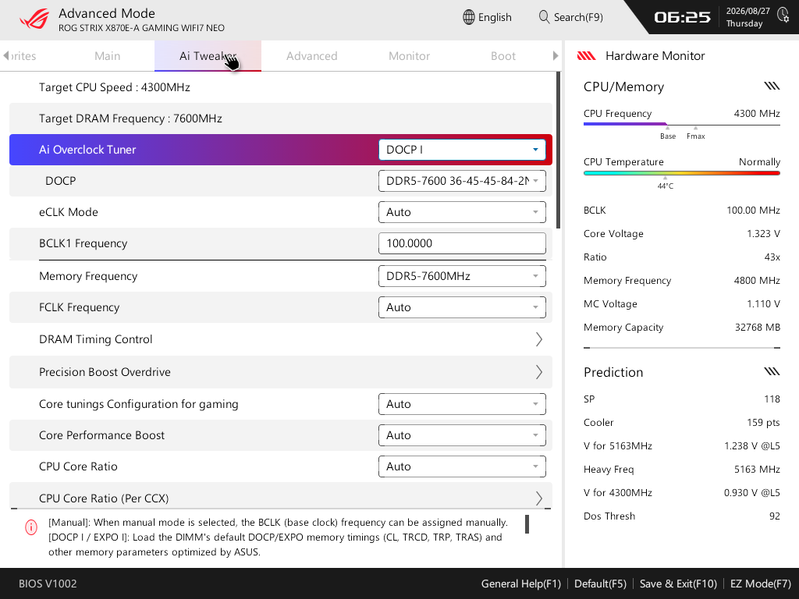Switch to EZ Mode(F7)

coord(760,584)
